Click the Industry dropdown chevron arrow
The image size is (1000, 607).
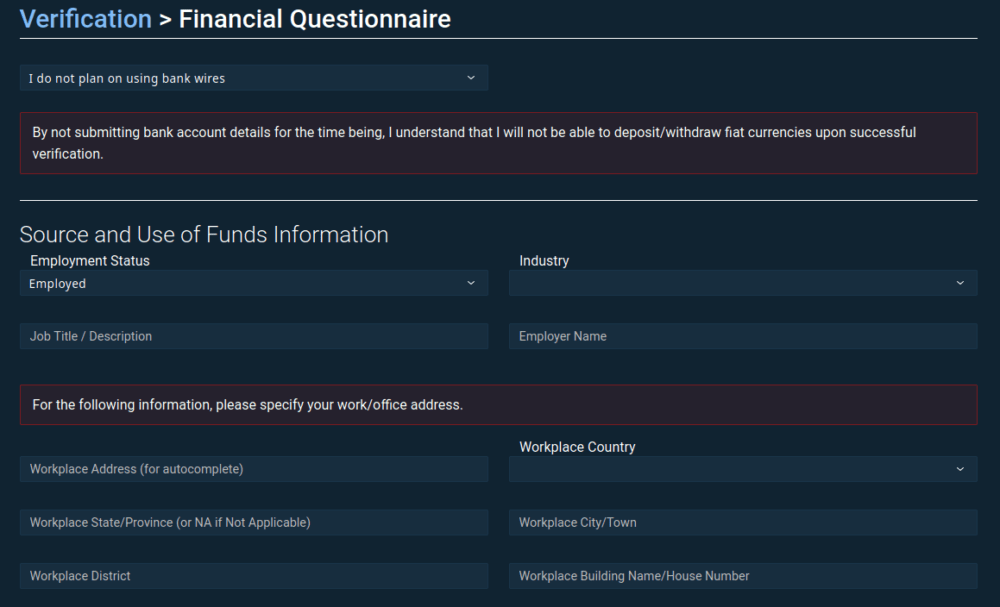(x=960, y=284)
